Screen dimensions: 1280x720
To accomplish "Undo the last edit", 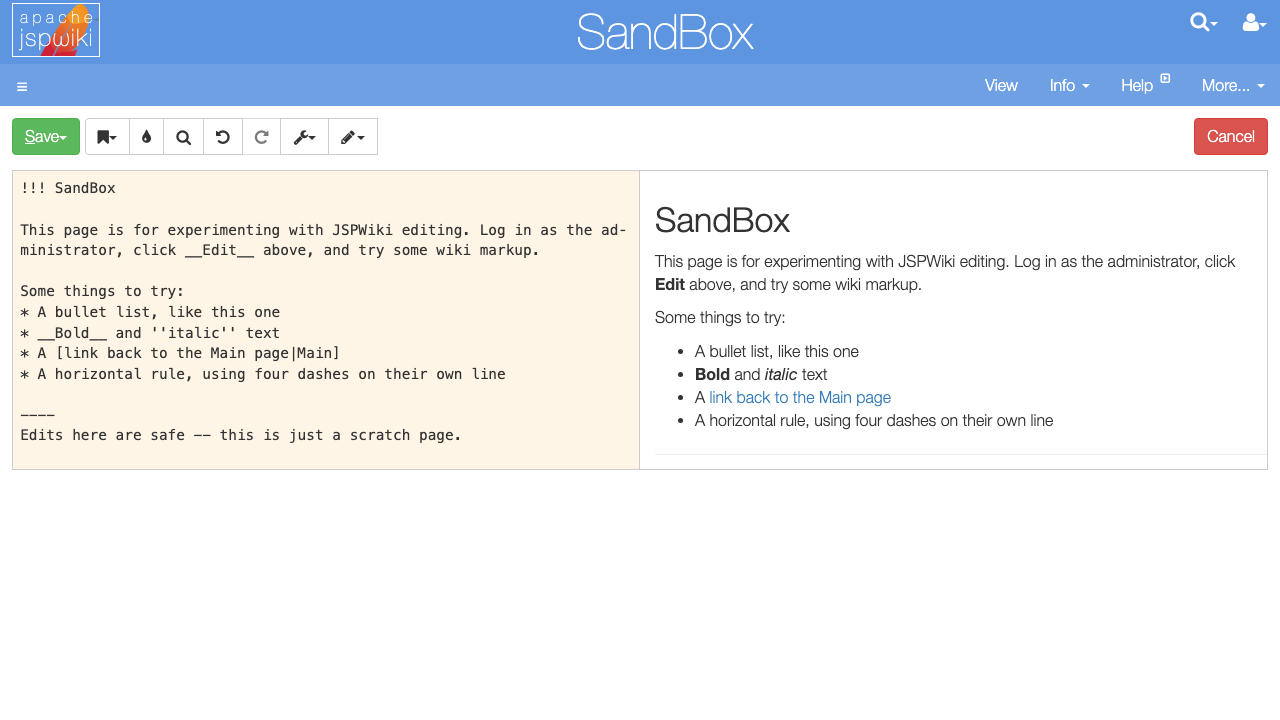I will 223,137.
